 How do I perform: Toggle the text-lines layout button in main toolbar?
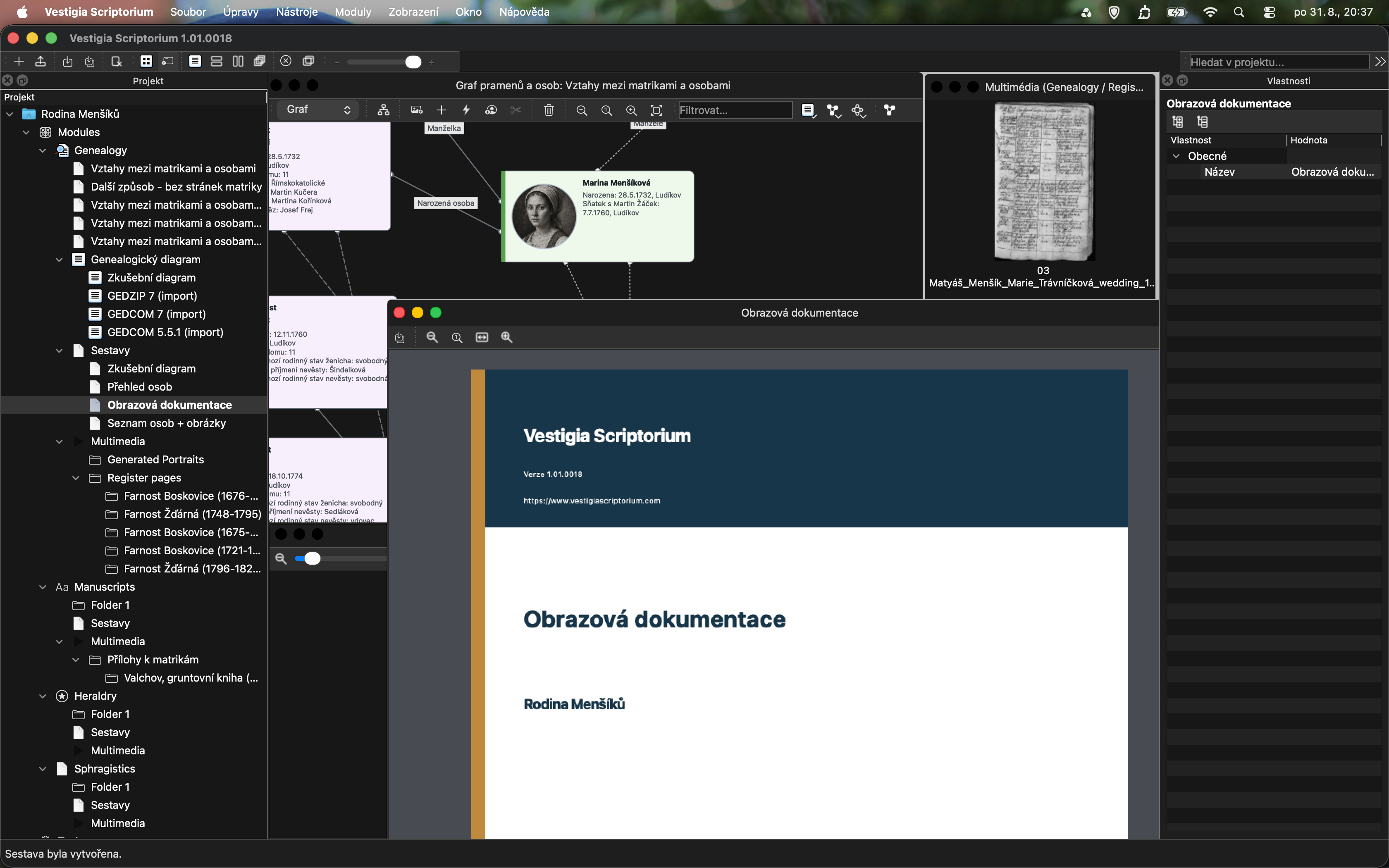(195, 62)
